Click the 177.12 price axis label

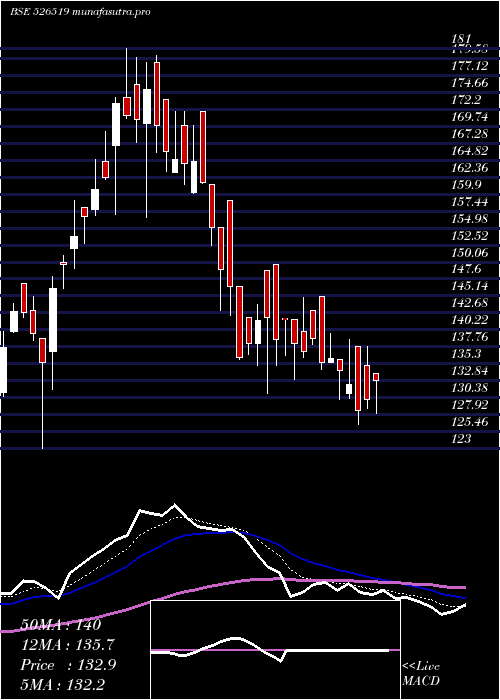(470, 67)
